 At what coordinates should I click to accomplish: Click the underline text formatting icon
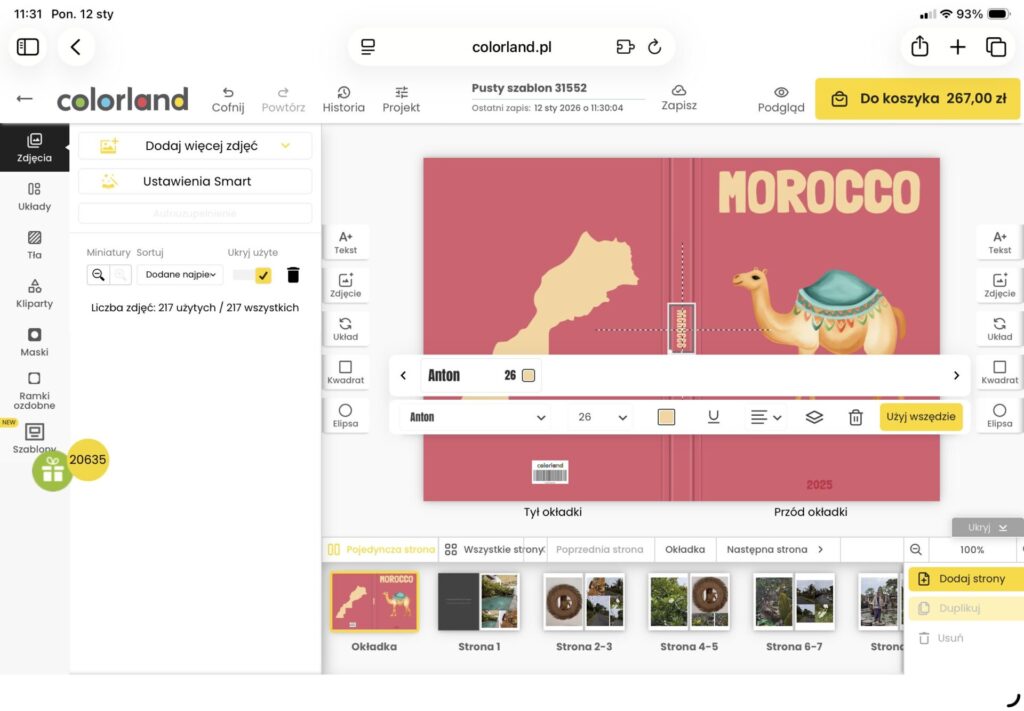tap(713, 417)
